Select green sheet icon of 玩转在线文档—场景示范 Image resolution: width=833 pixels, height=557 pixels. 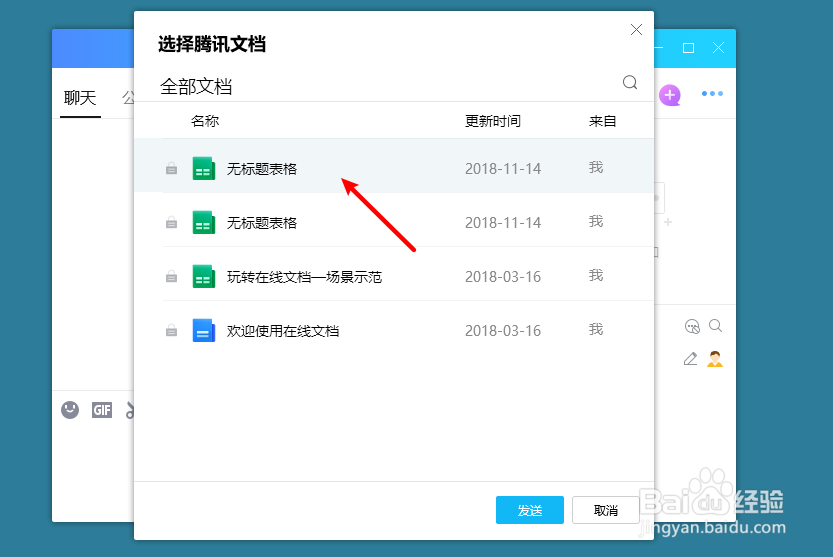[203, 276]
